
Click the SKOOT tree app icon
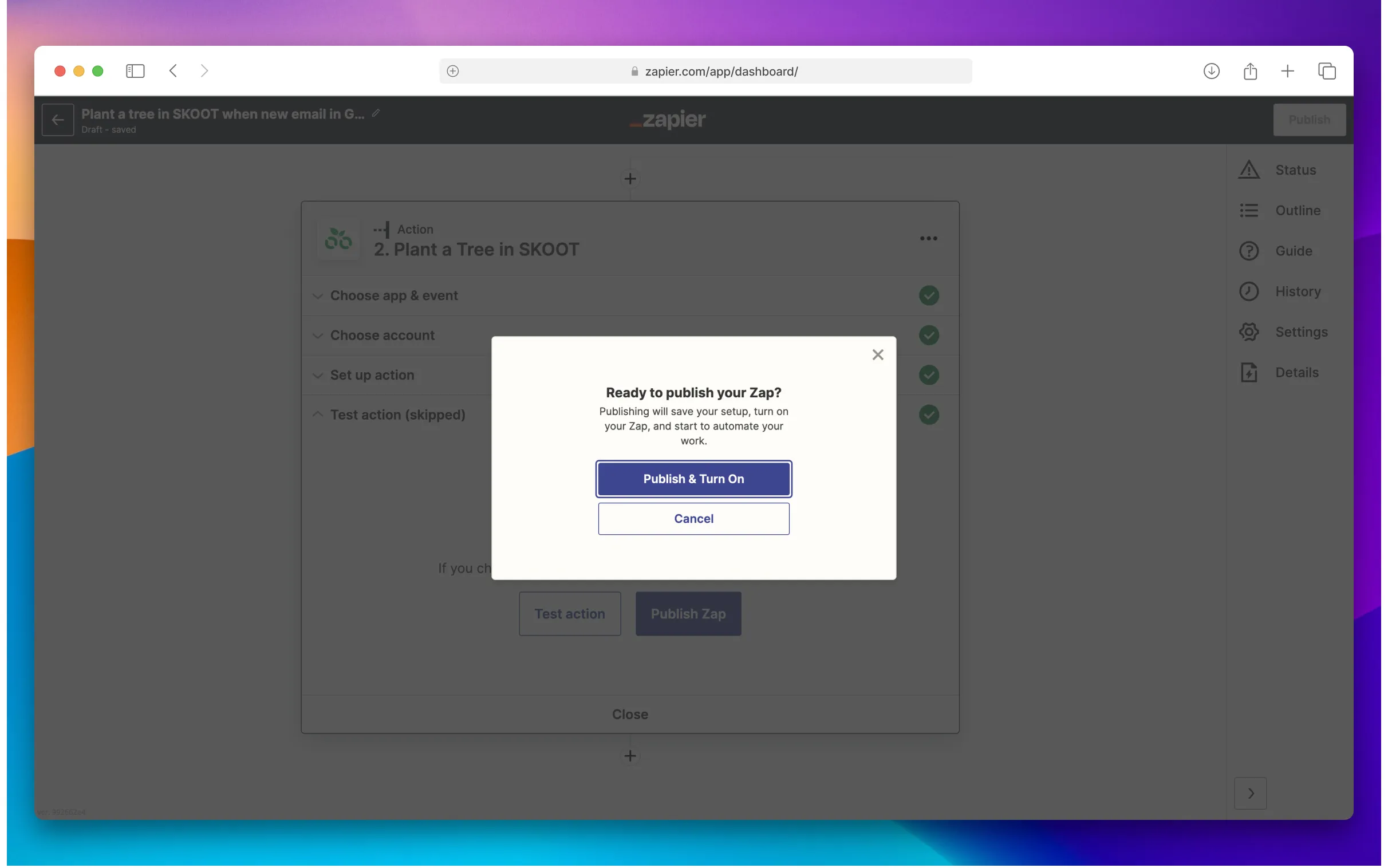pyautogui.click(x=338, y=239)
